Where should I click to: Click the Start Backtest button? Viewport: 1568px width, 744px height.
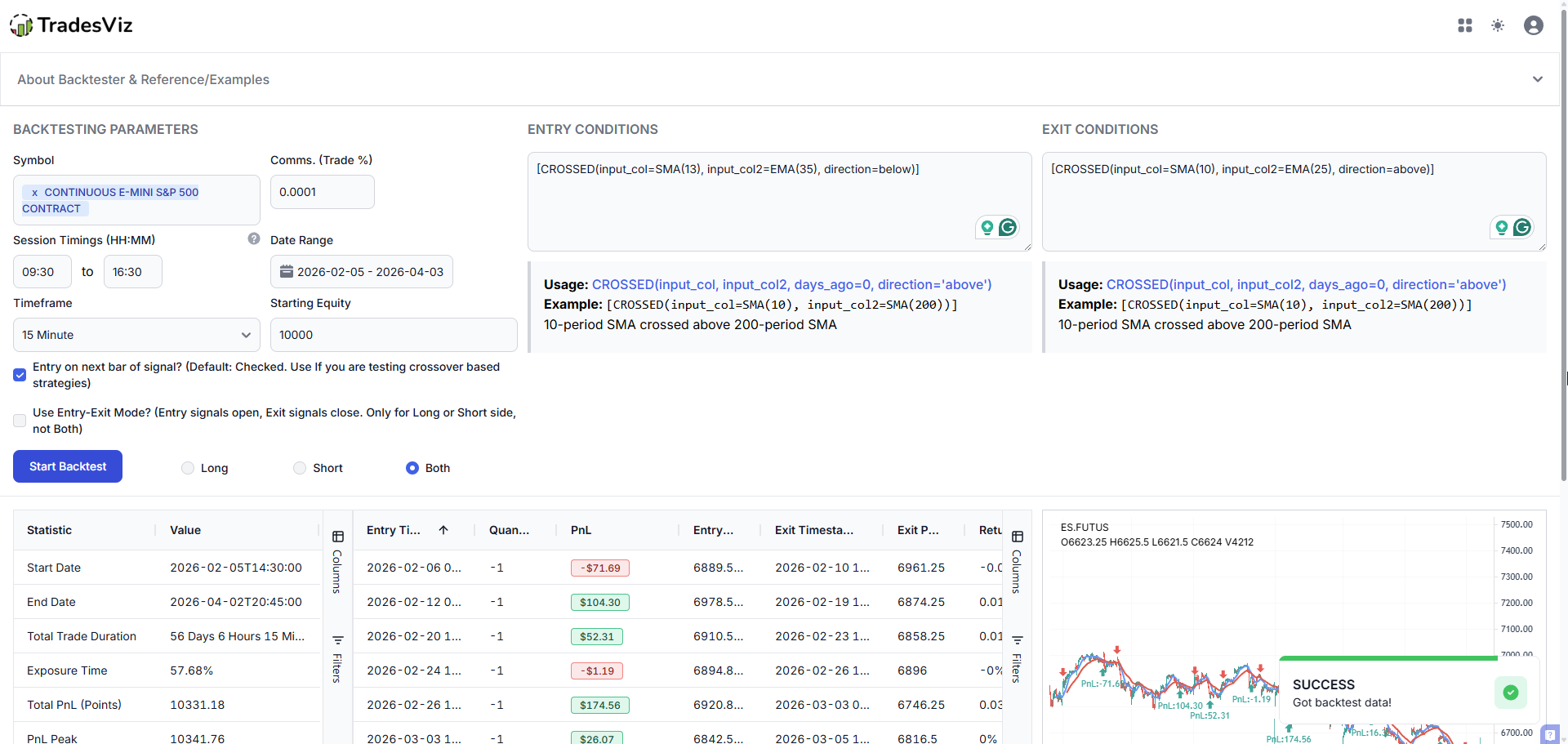[68, 466]
